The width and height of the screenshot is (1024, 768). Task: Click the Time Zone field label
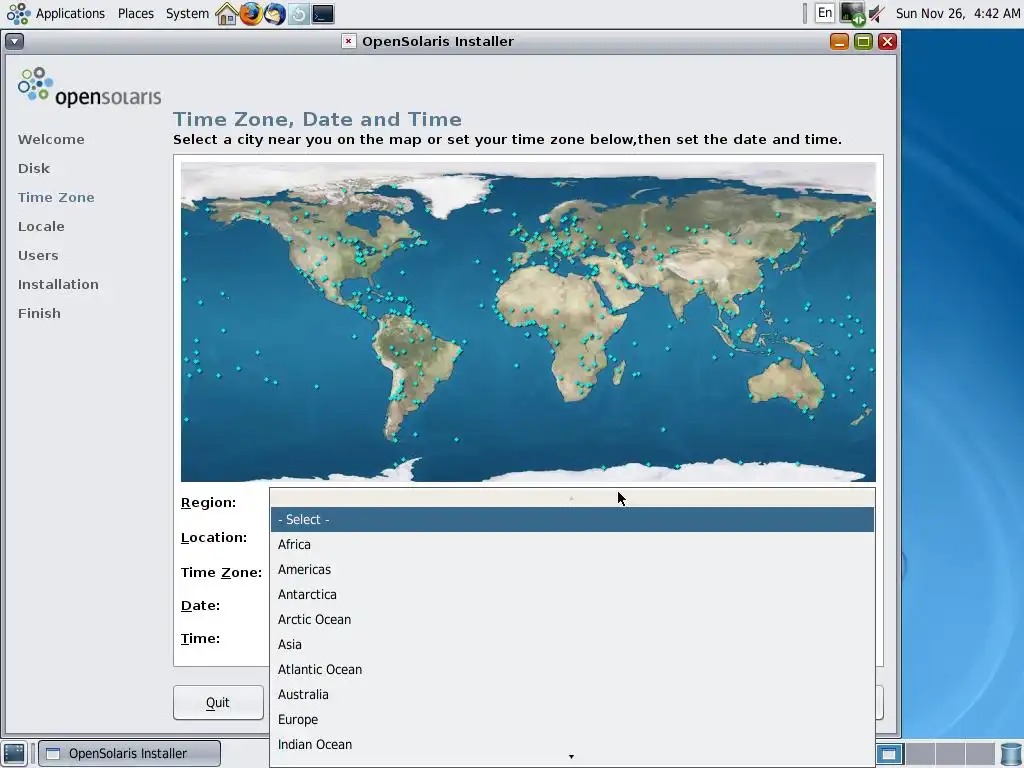221,572
